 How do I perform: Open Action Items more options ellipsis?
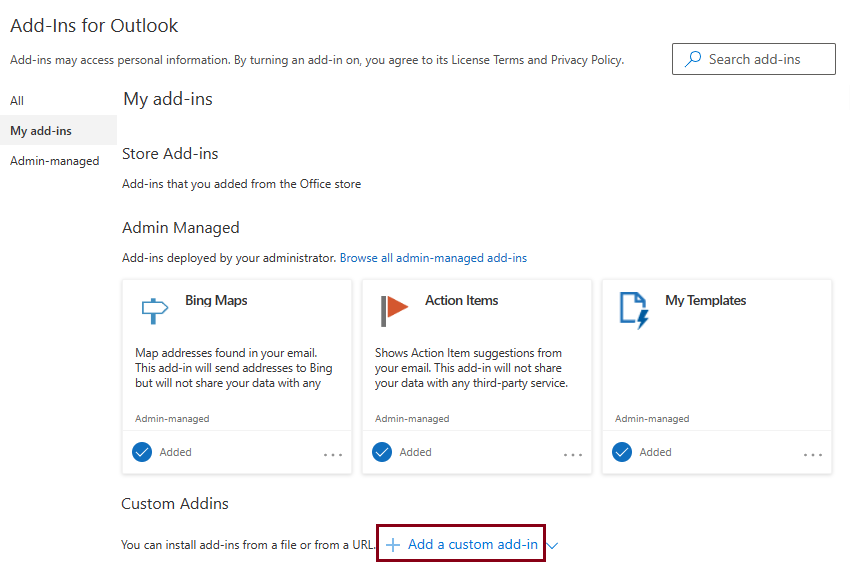(573, 455)
